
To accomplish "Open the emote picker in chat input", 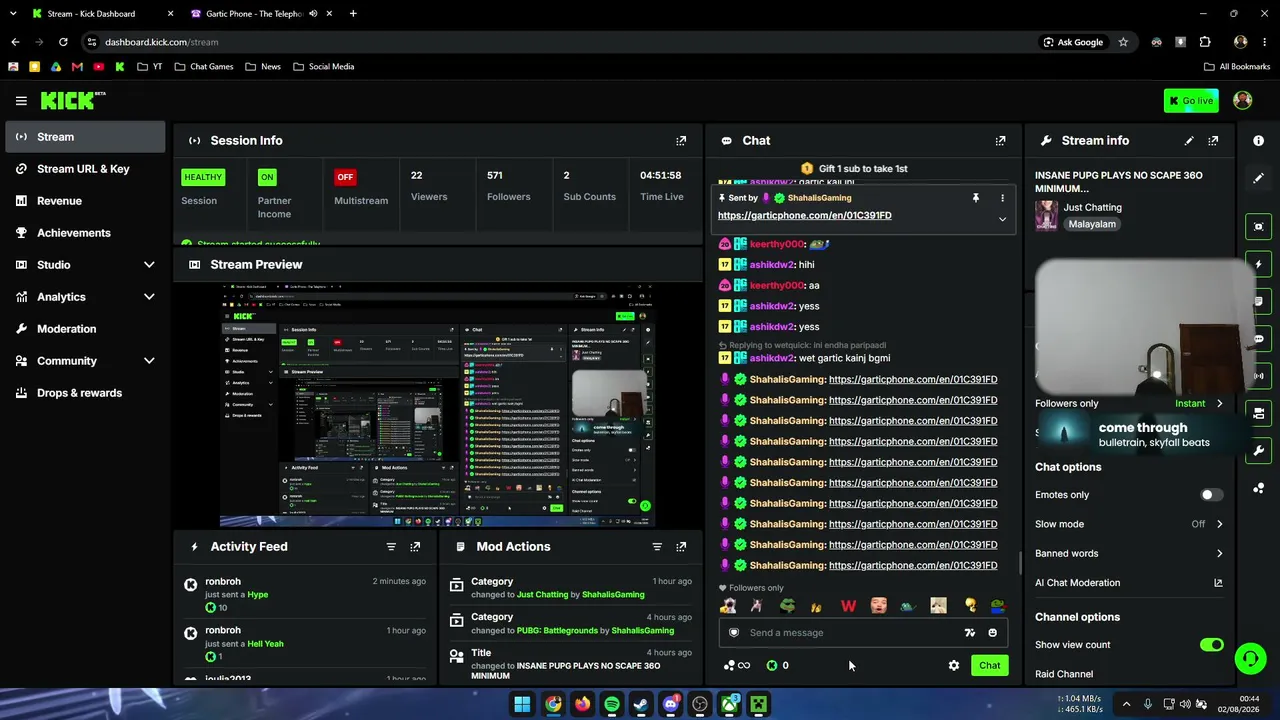I will tap(992, 633).
